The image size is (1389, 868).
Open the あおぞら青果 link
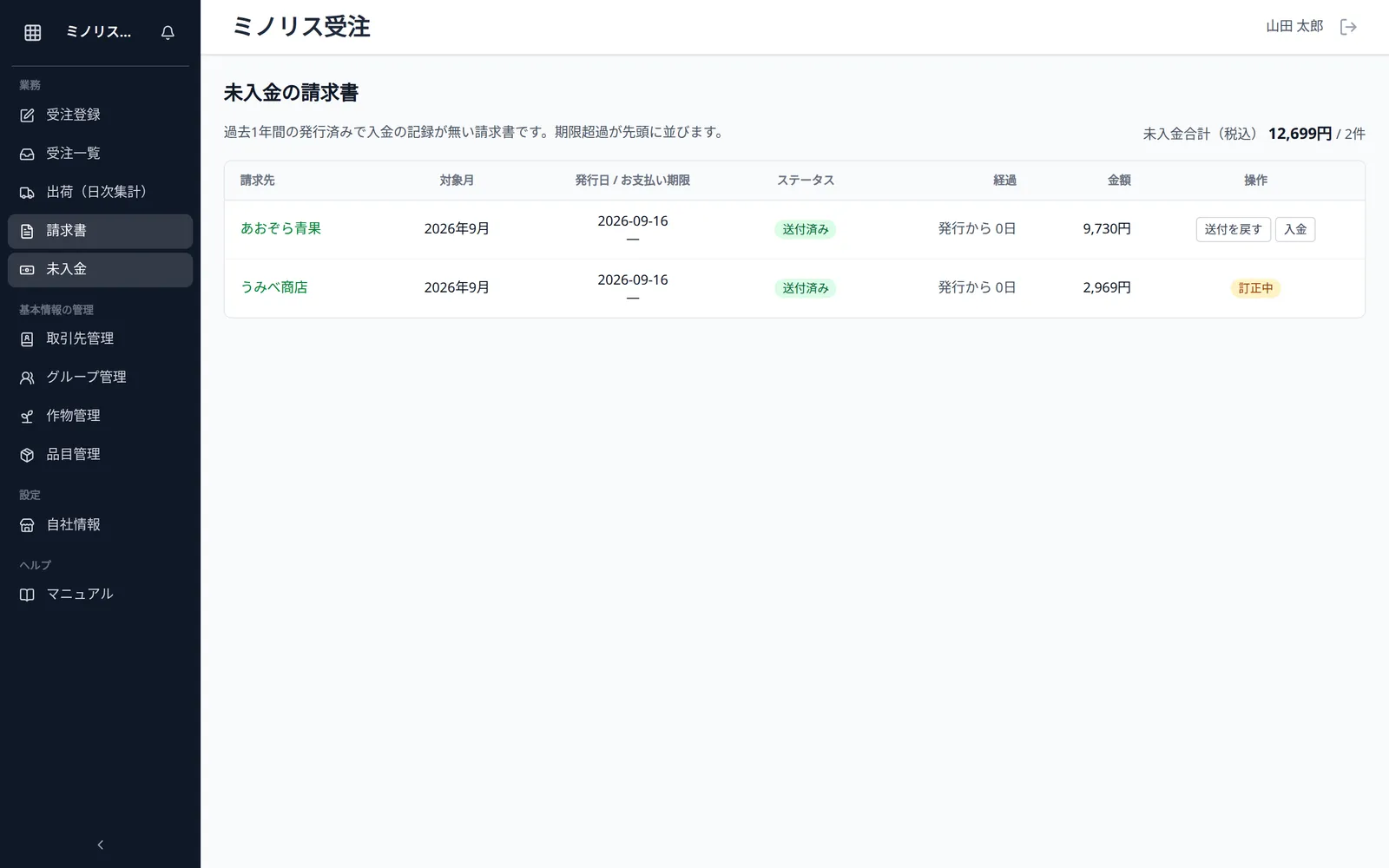pyautogui.click(x=280, y=228)
